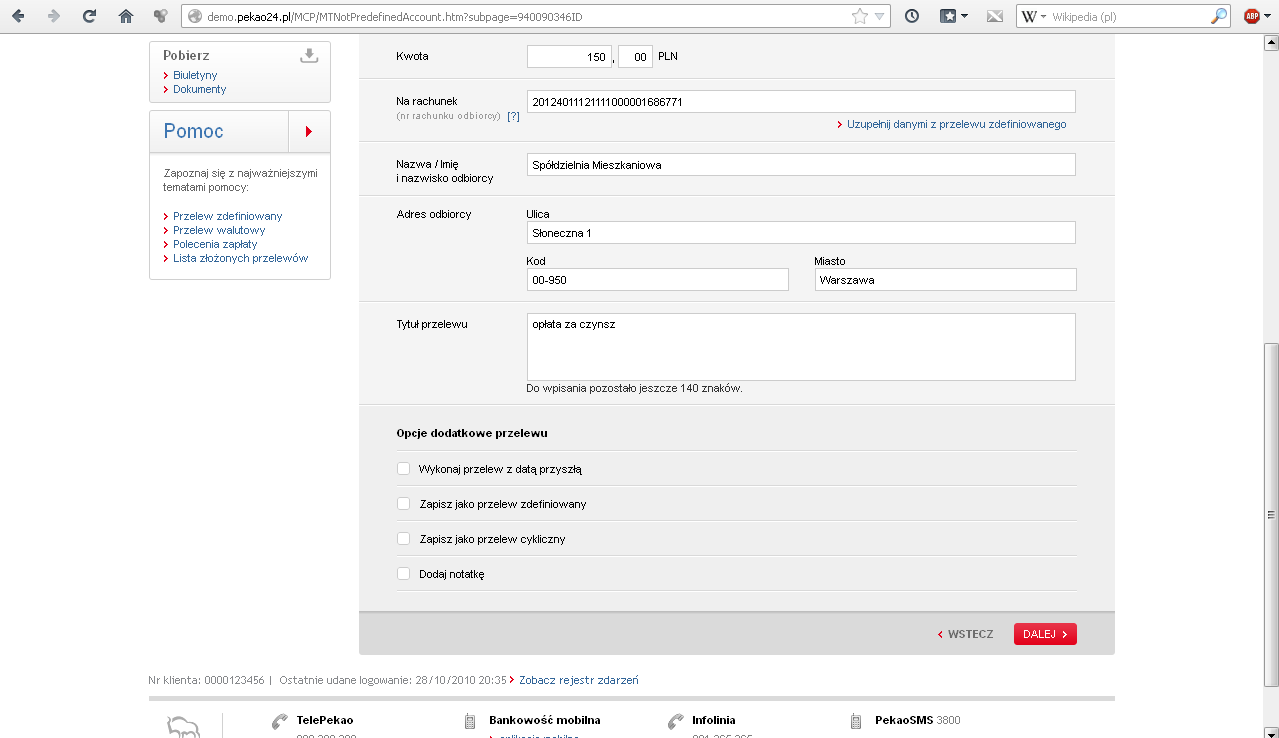Click the Na rachunek account number field
This screenshot has height=738, width=1279.
tap(801, 102)
